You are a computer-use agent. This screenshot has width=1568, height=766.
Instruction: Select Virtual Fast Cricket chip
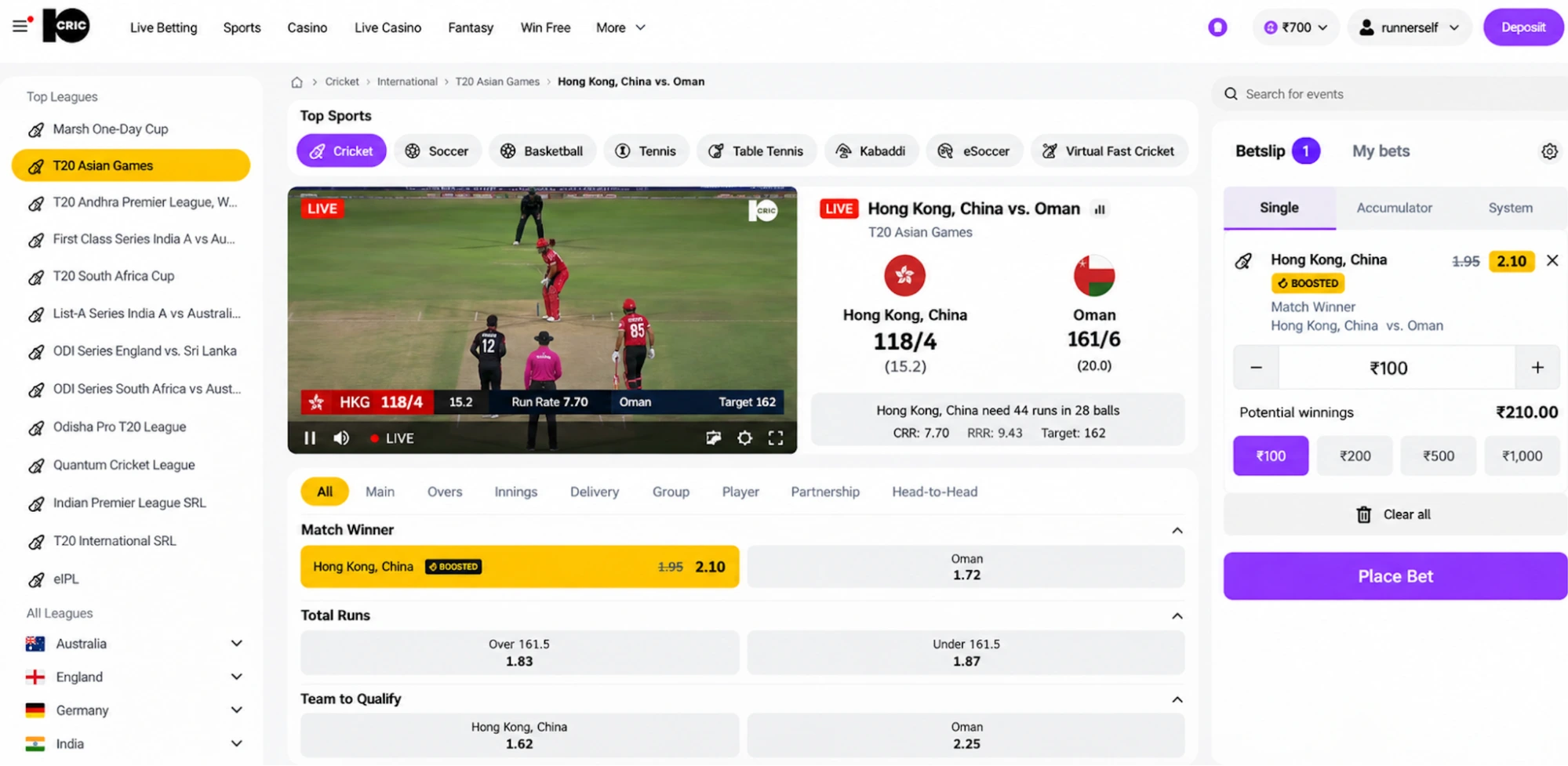(x=1109, y=151)
